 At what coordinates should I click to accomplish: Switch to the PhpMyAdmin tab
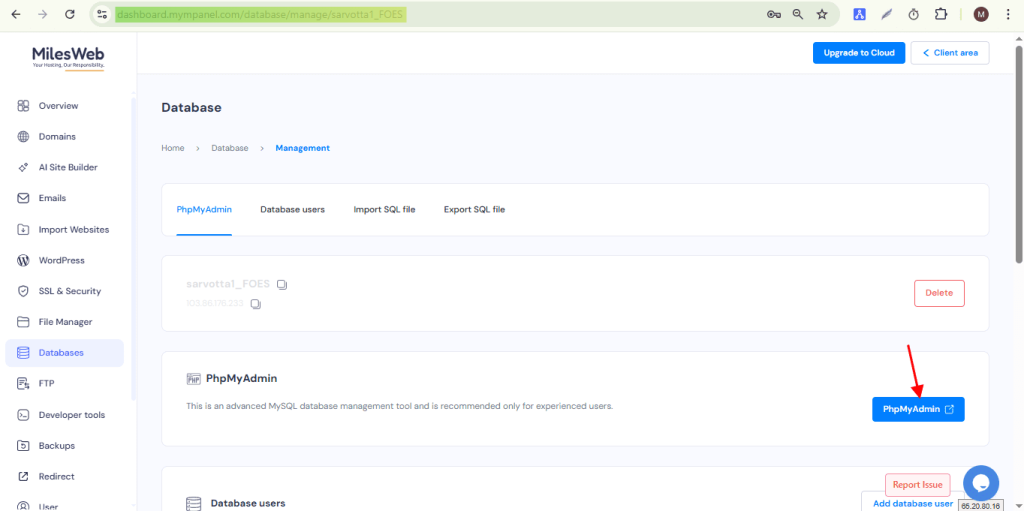[x=204, y=209]
